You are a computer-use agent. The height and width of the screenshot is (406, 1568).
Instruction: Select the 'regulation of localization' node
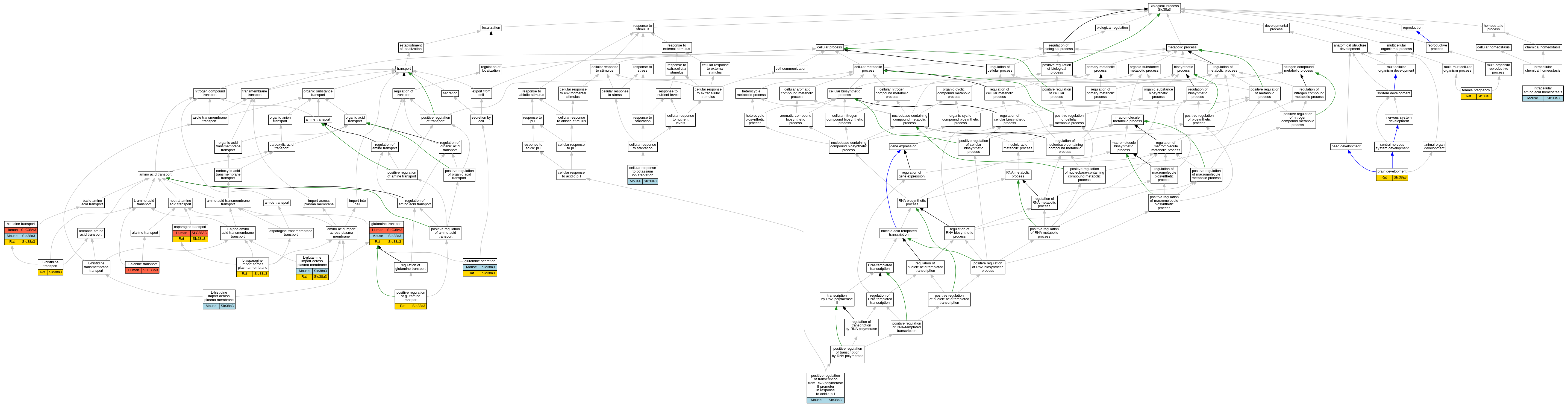491,69
